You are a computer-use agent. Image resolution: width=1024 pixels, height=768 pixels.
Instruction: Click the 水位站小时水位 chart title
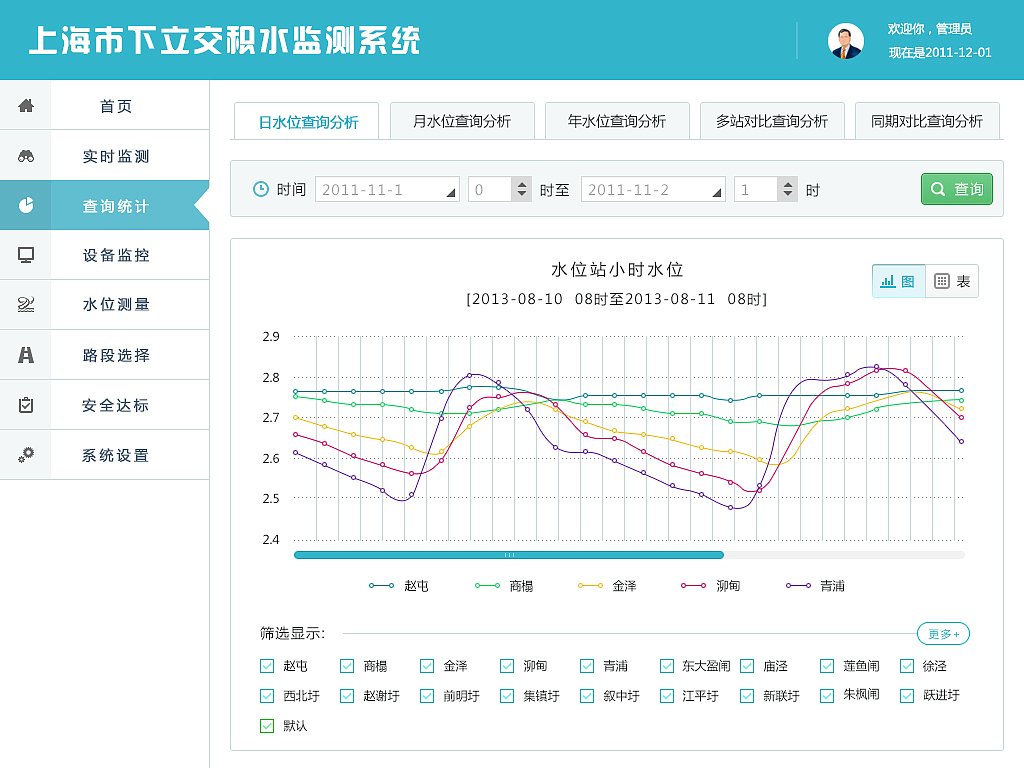coord(617,270)
